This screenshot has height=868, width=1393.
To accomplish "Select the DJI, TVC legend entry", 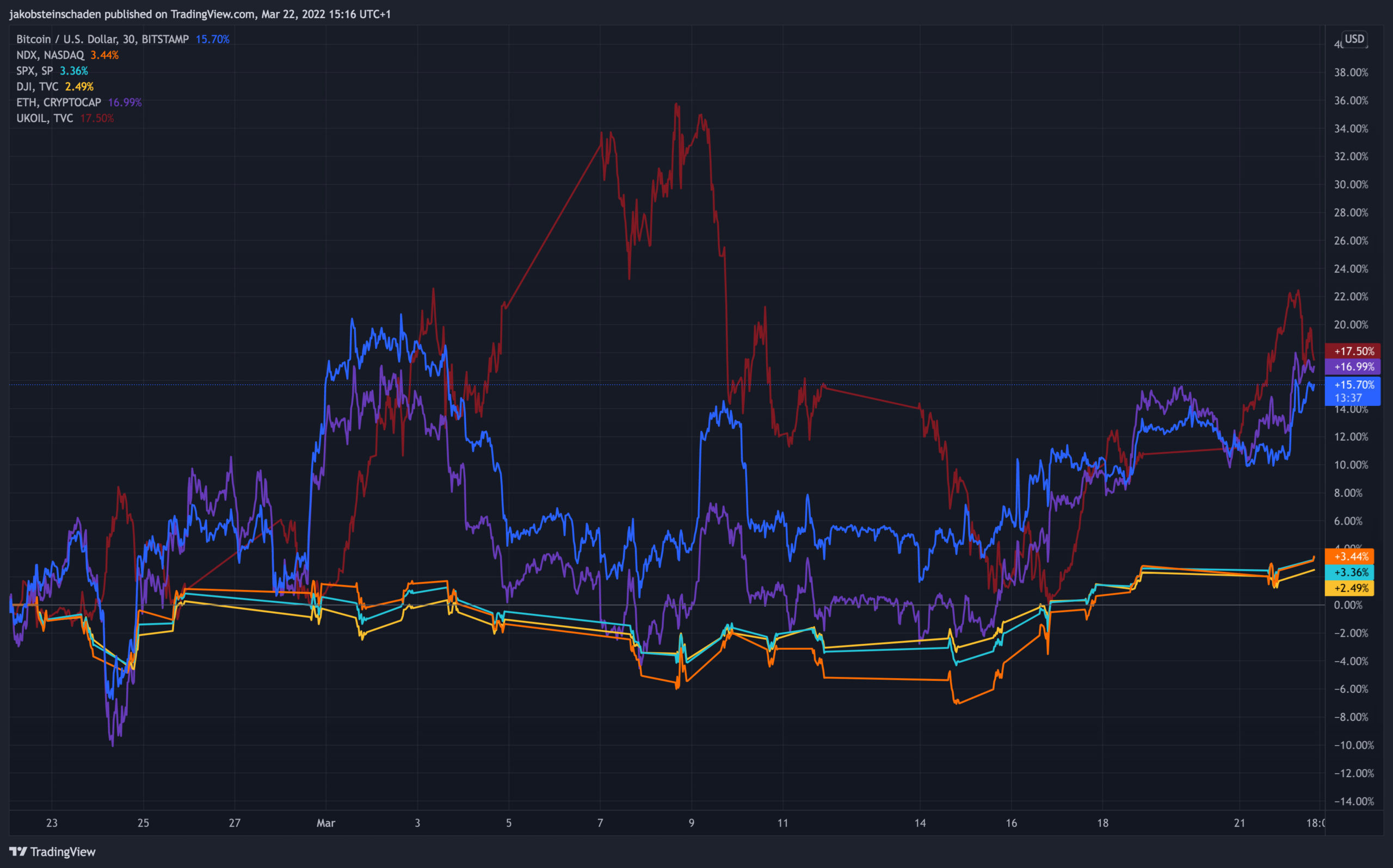I will point(38,87).
